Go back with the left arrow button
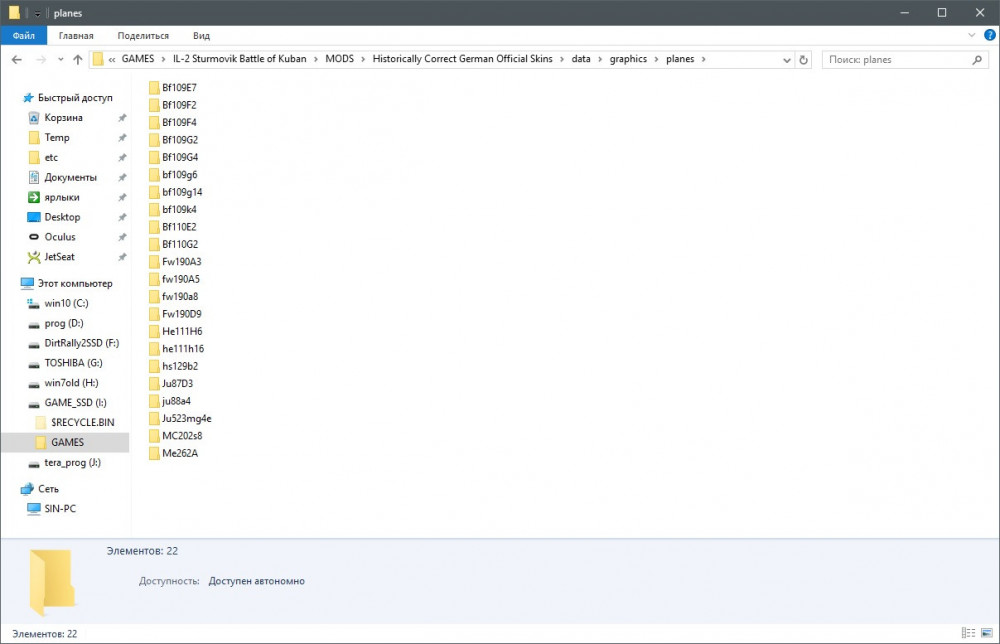 17,59
